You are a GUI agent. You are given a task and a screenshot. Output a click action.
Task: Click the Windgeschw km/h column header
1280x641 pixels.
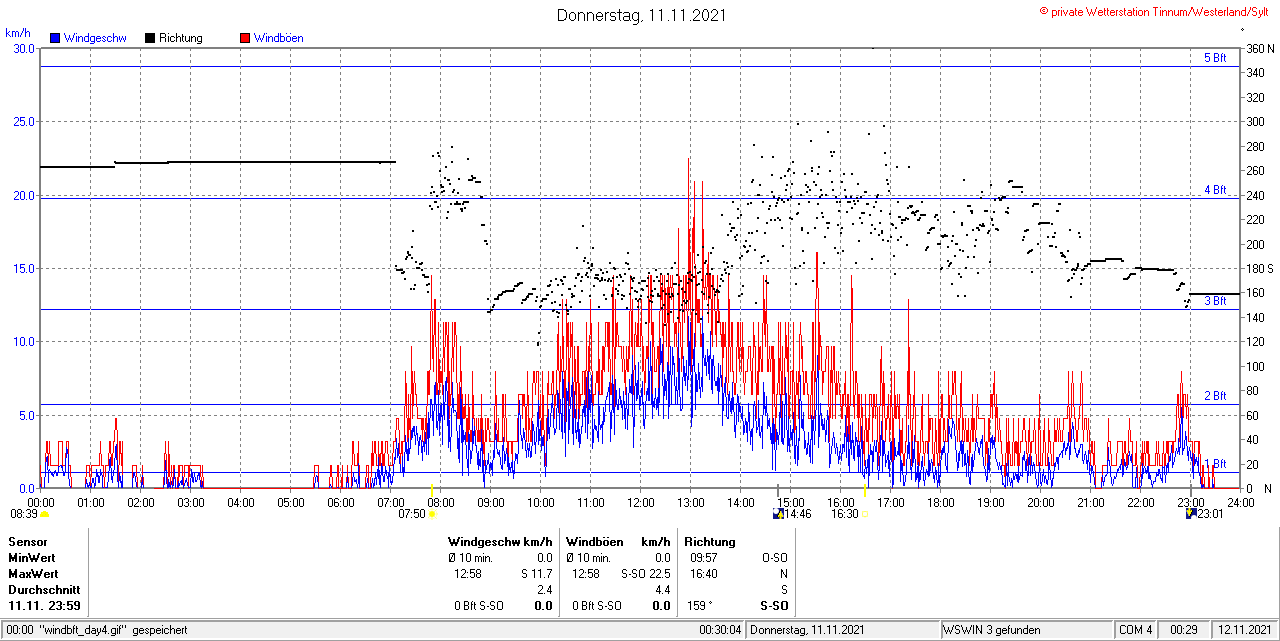coord(501,541)
